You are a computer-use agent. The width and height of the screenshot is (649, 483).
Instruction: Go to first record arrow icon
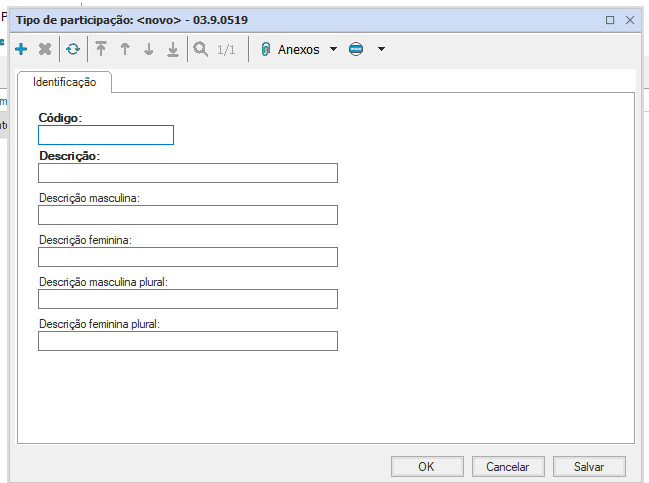click(100, 49)
